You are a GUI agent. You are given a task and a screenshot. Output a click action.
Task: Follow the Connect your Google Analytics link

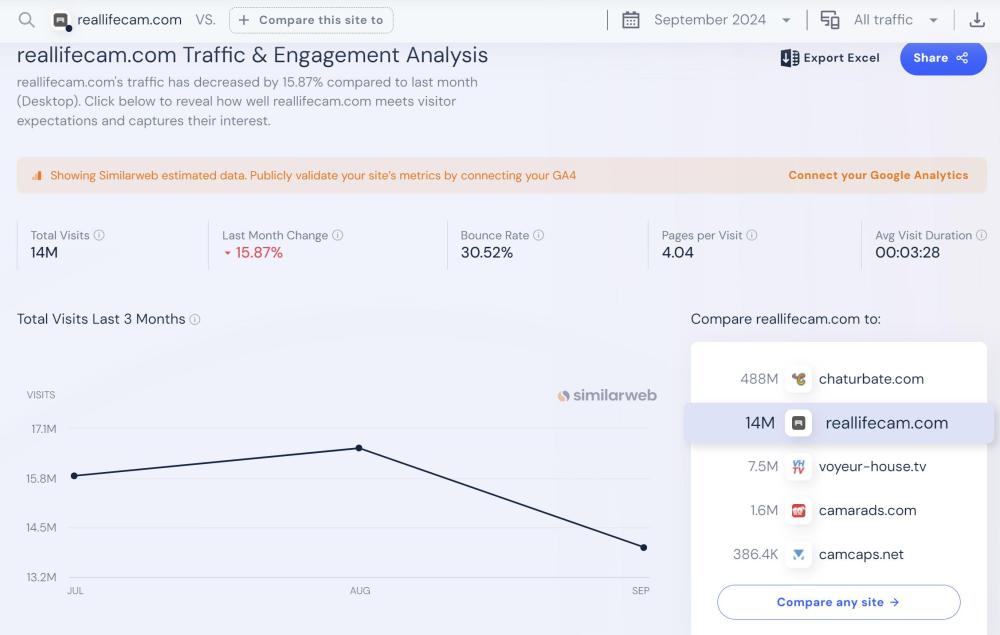[878, 175]
